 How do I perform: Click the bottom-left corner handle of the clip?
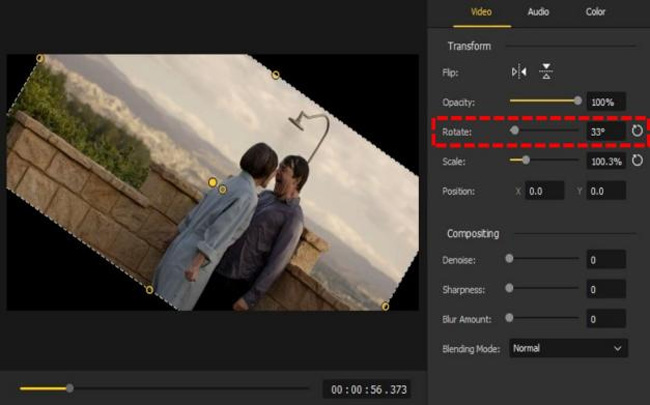[x=150, y=290]
